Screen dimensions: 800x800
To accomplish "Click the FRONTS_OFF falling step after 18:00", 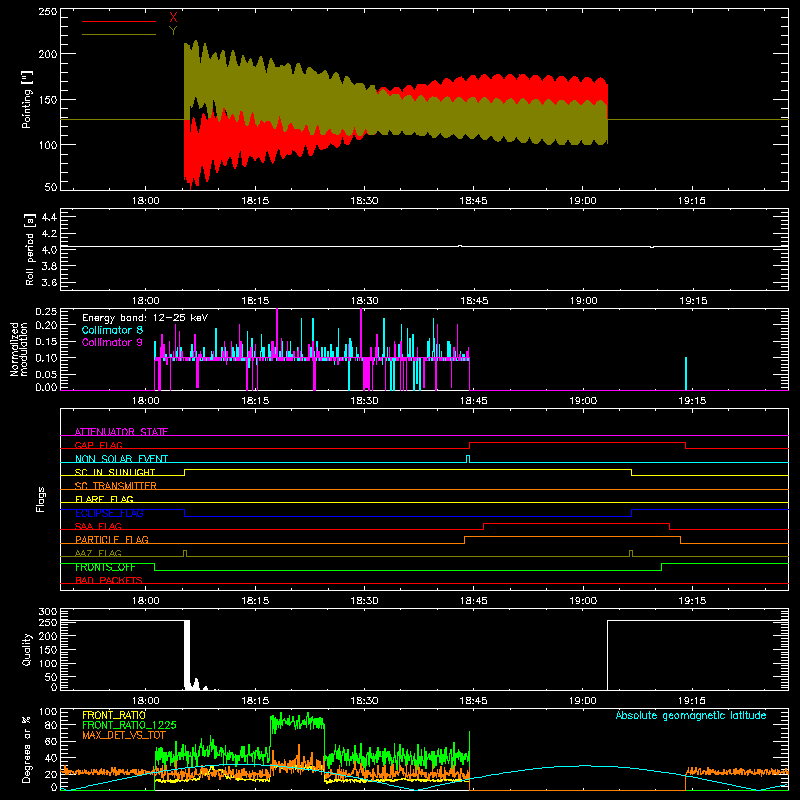I will point(155,567).
